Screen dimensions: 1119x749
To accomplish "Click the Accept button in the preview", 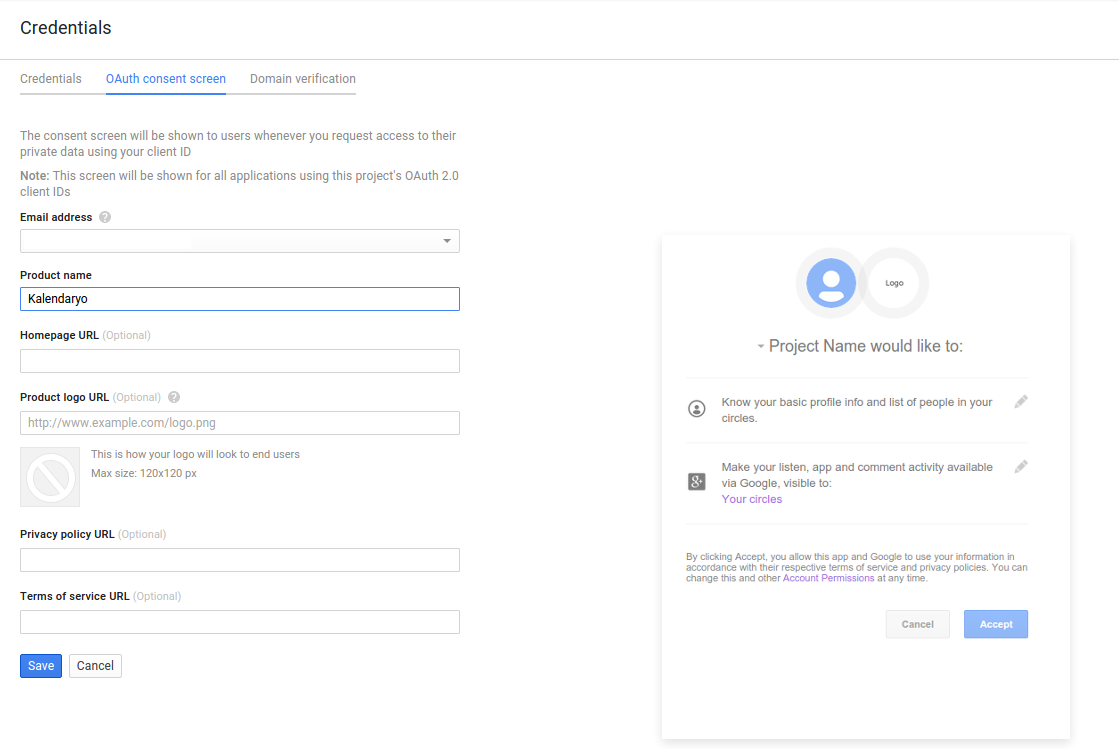I will [x=996, y=624].
